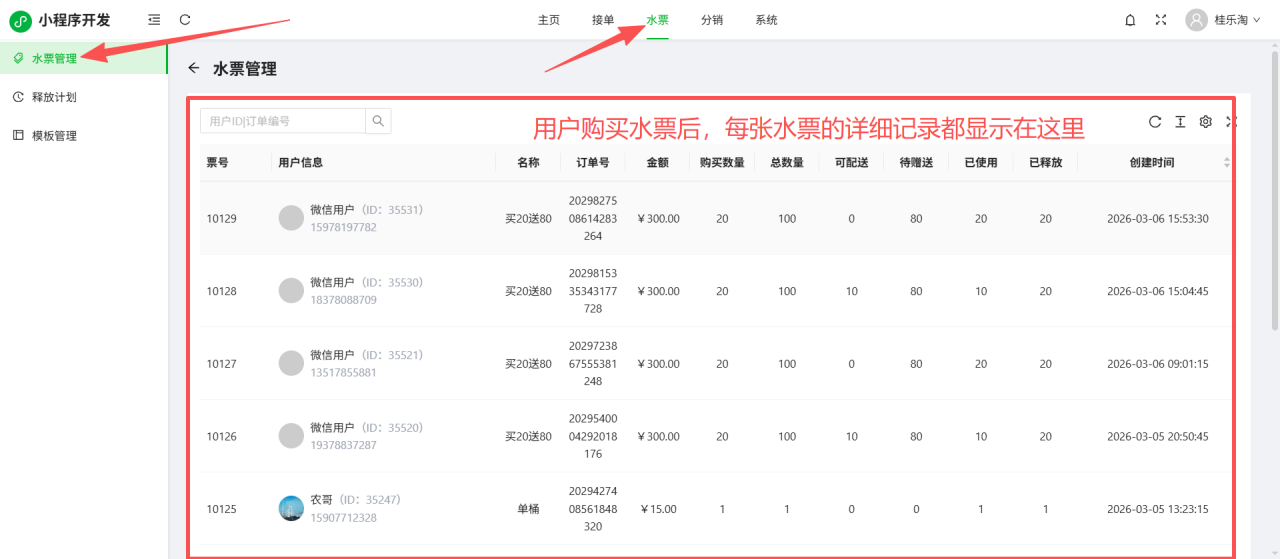Toggle fullscreen mode icon in header

[x=1161, y=20]
